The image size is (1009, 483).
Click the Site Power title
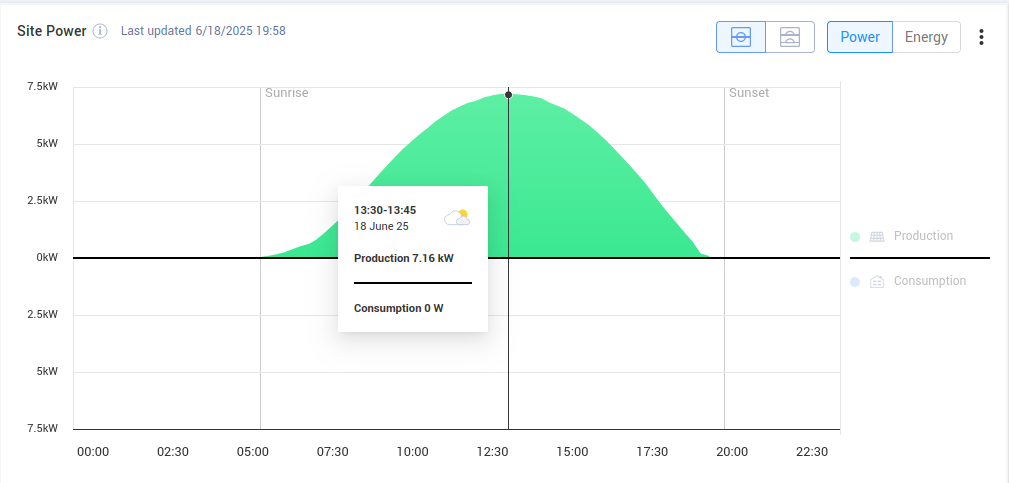click(x=51, y=31)
